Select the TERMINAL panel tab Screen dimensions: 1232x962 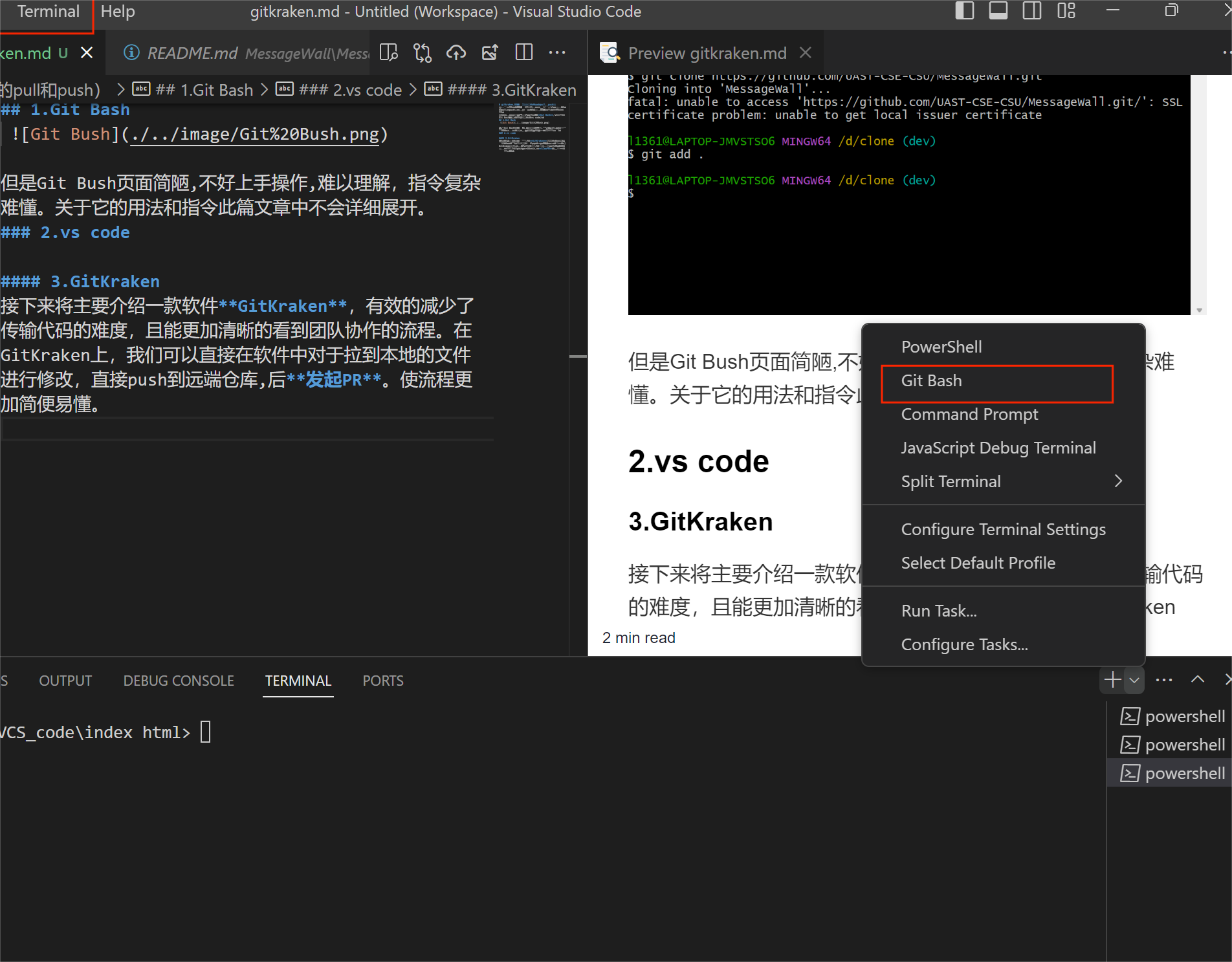[298, 681]
